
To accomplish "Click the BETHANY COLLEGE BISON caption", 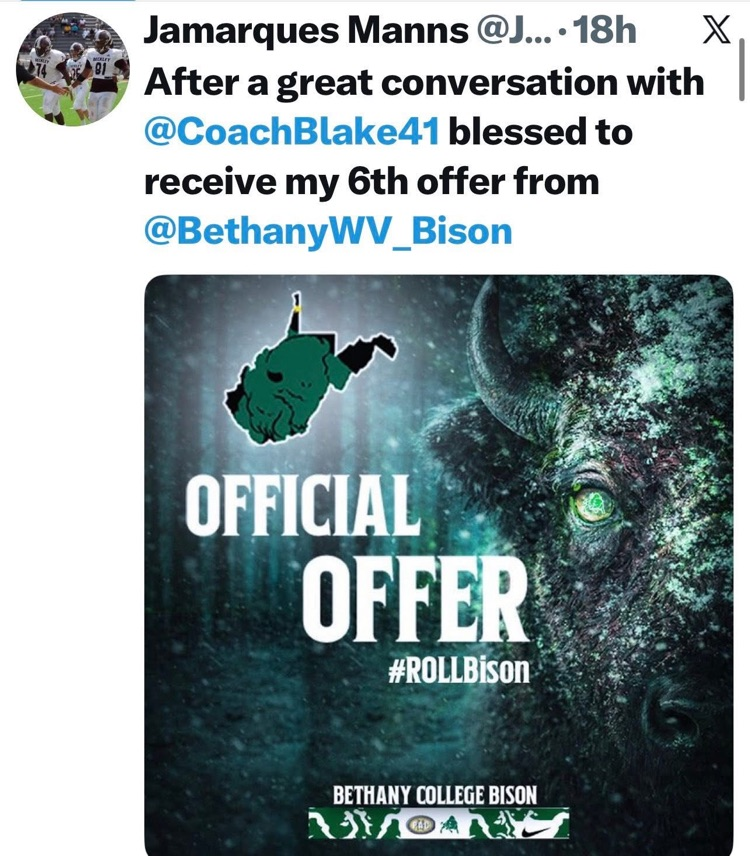I will pos(435,796).
